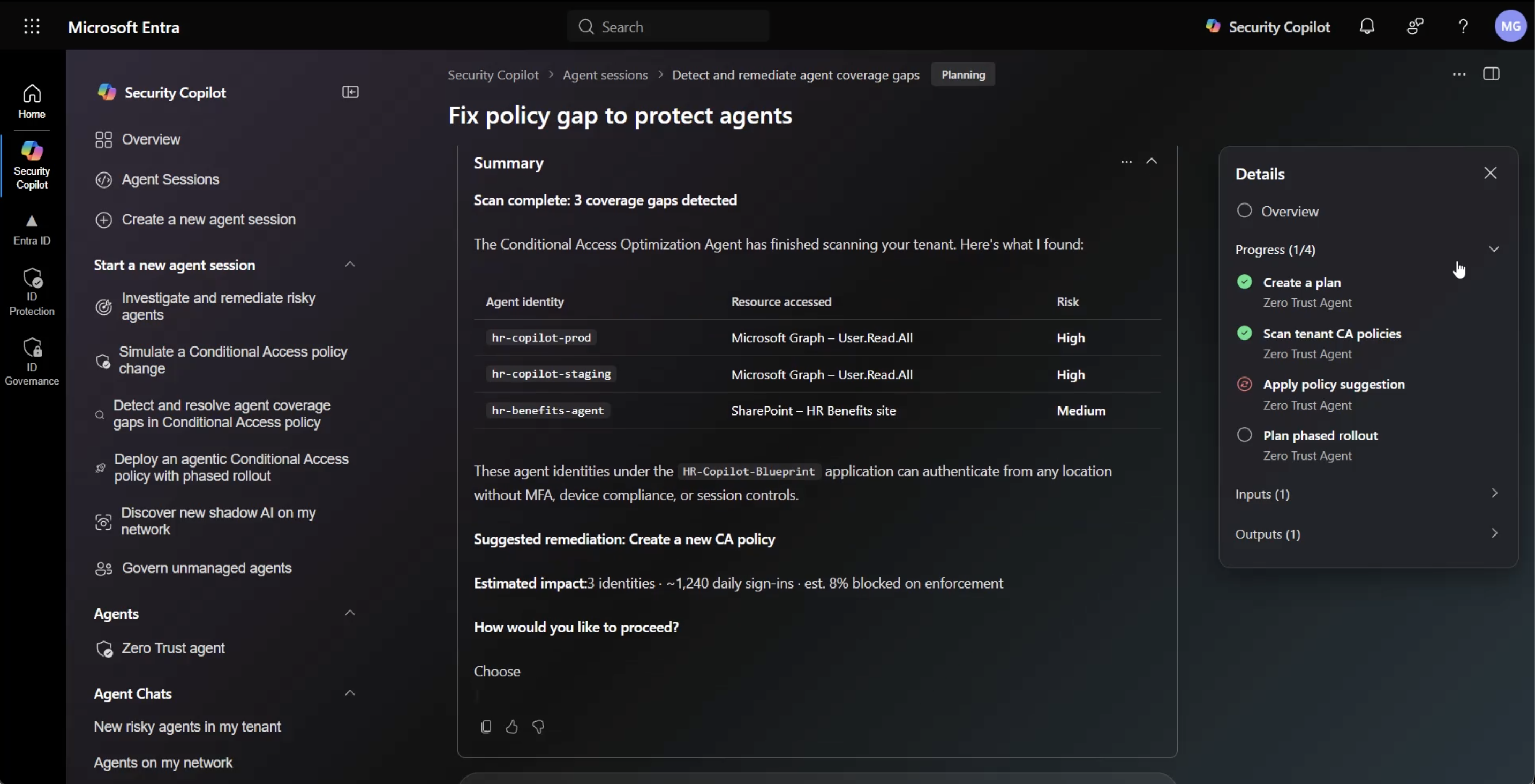Screen dimensions: 1535x784
Task: Click Security Copilot breadcrumb
Action: pos(493,75)
